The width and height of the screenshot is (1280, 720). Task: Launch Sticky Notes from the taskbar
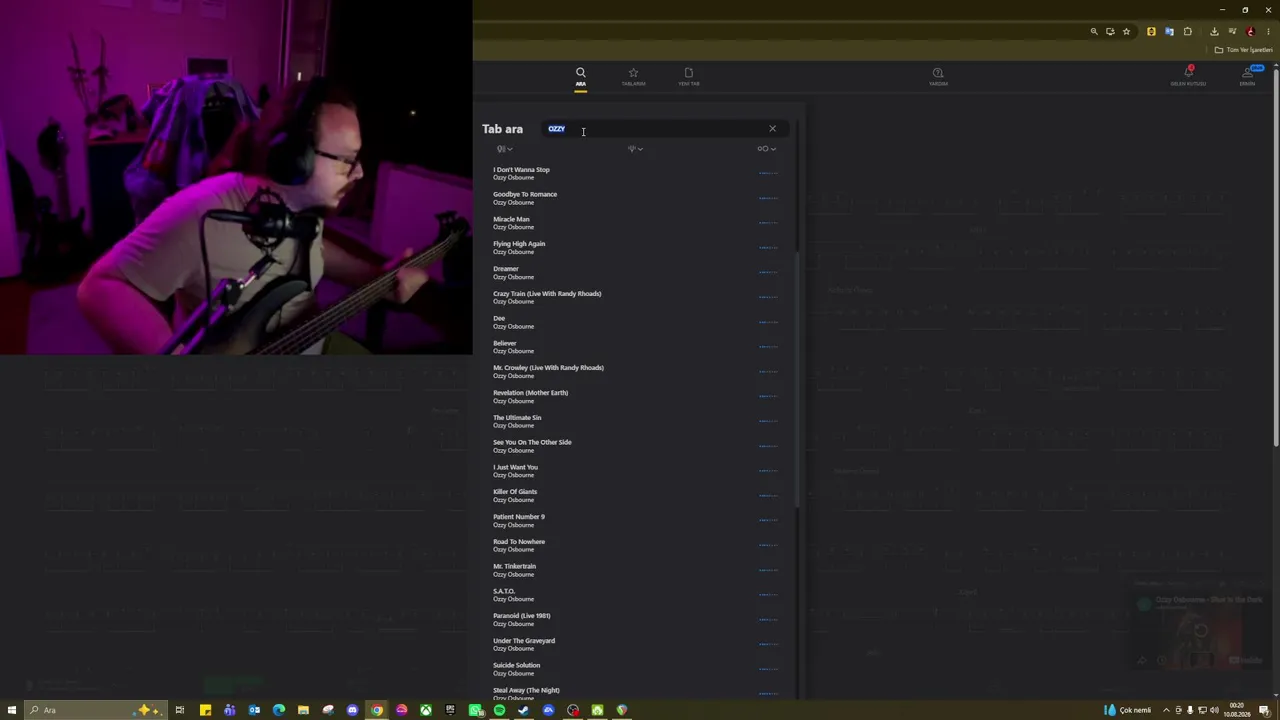205,710
